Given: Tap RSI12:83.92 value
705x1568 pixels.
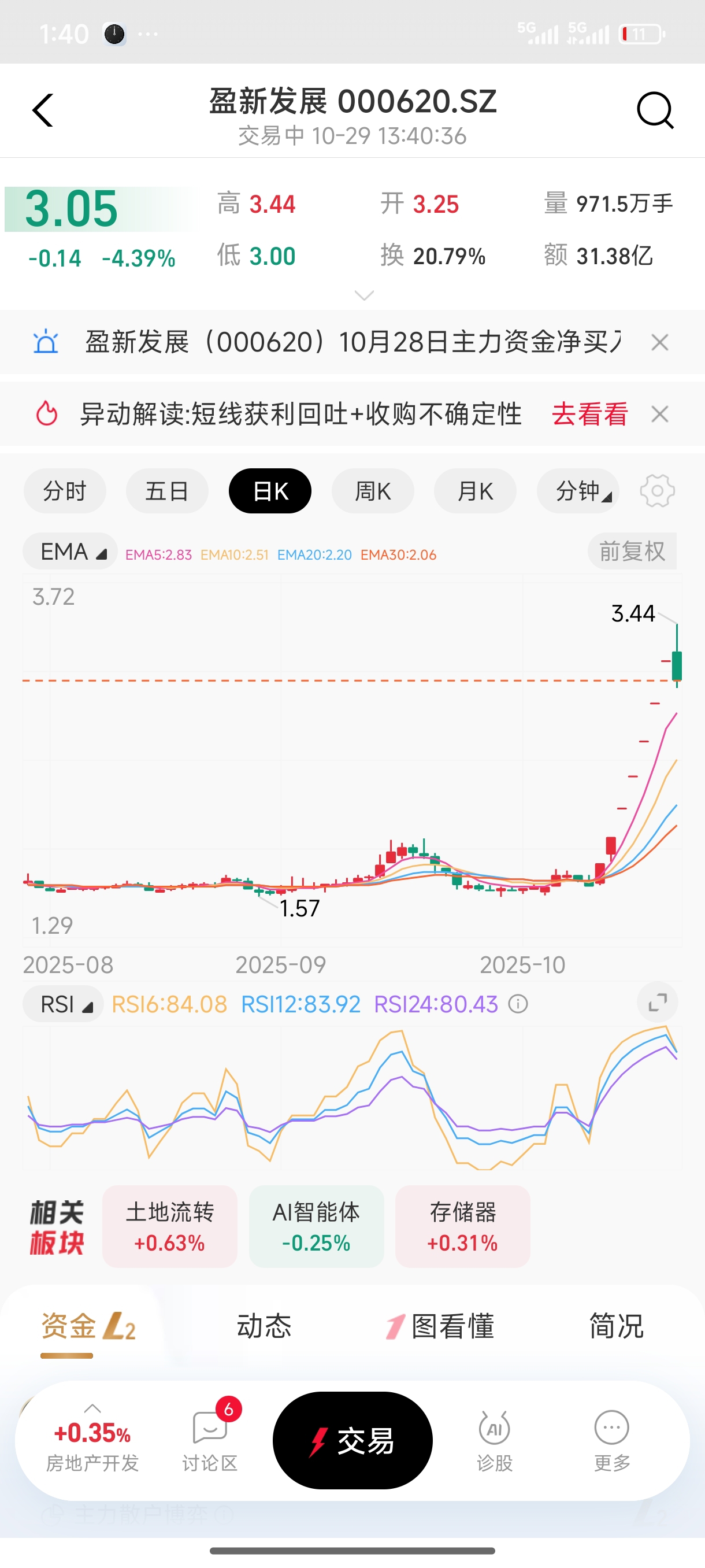Looking at the screenshot, I should (300, 1004).
